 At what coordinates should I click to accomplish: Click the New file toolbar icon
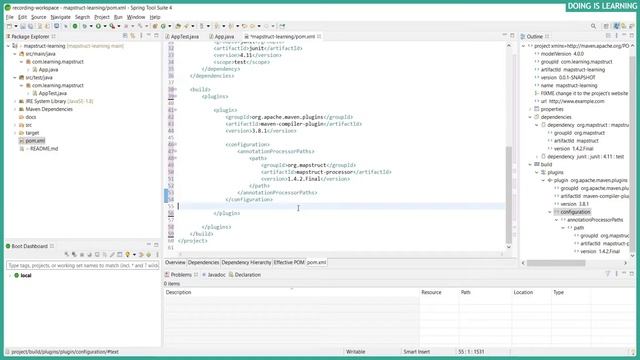coord(9,26)
